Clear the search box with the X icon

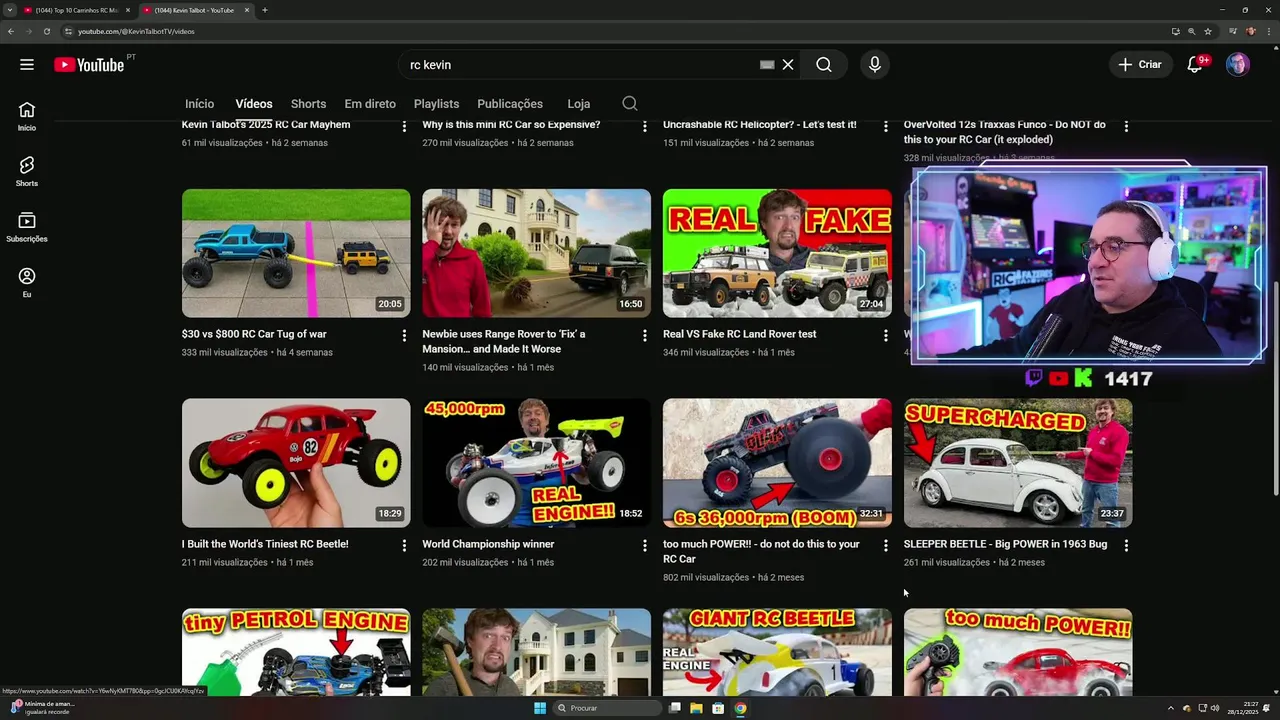pos(788,65)
